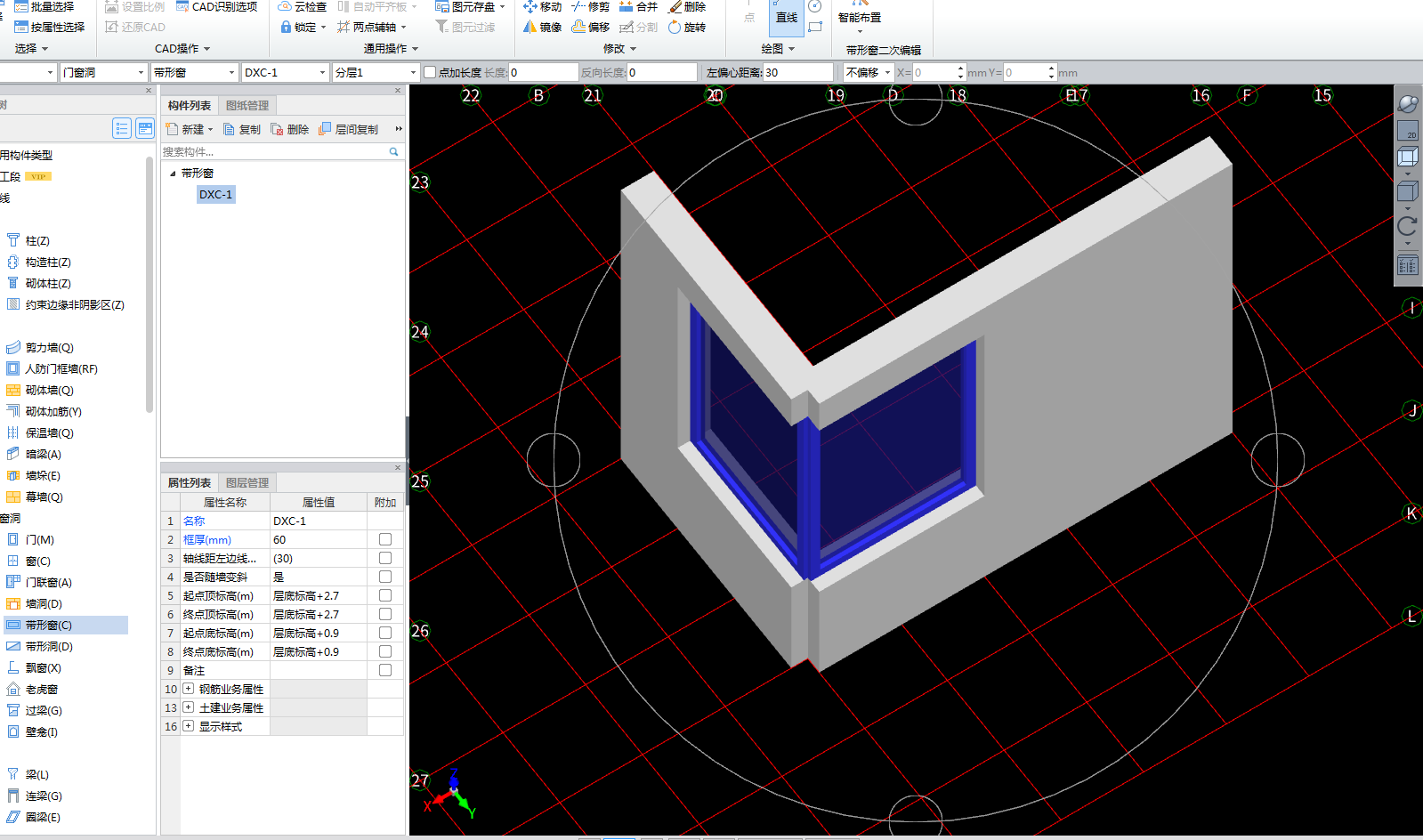
Task: Click the view rotate arrow icon
Action: coord(1408,226)
